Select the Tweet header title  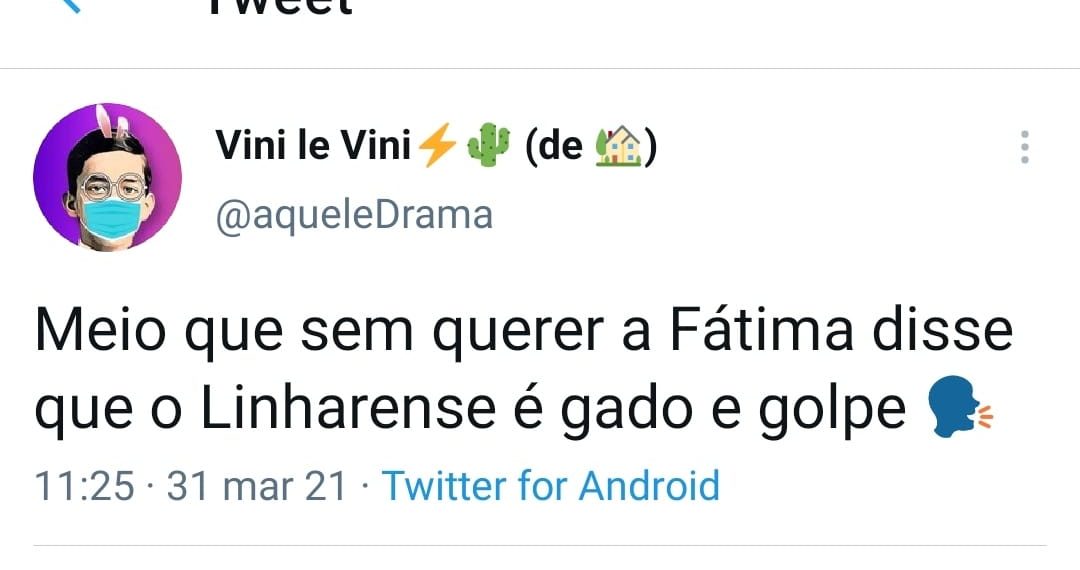[280, 6]
